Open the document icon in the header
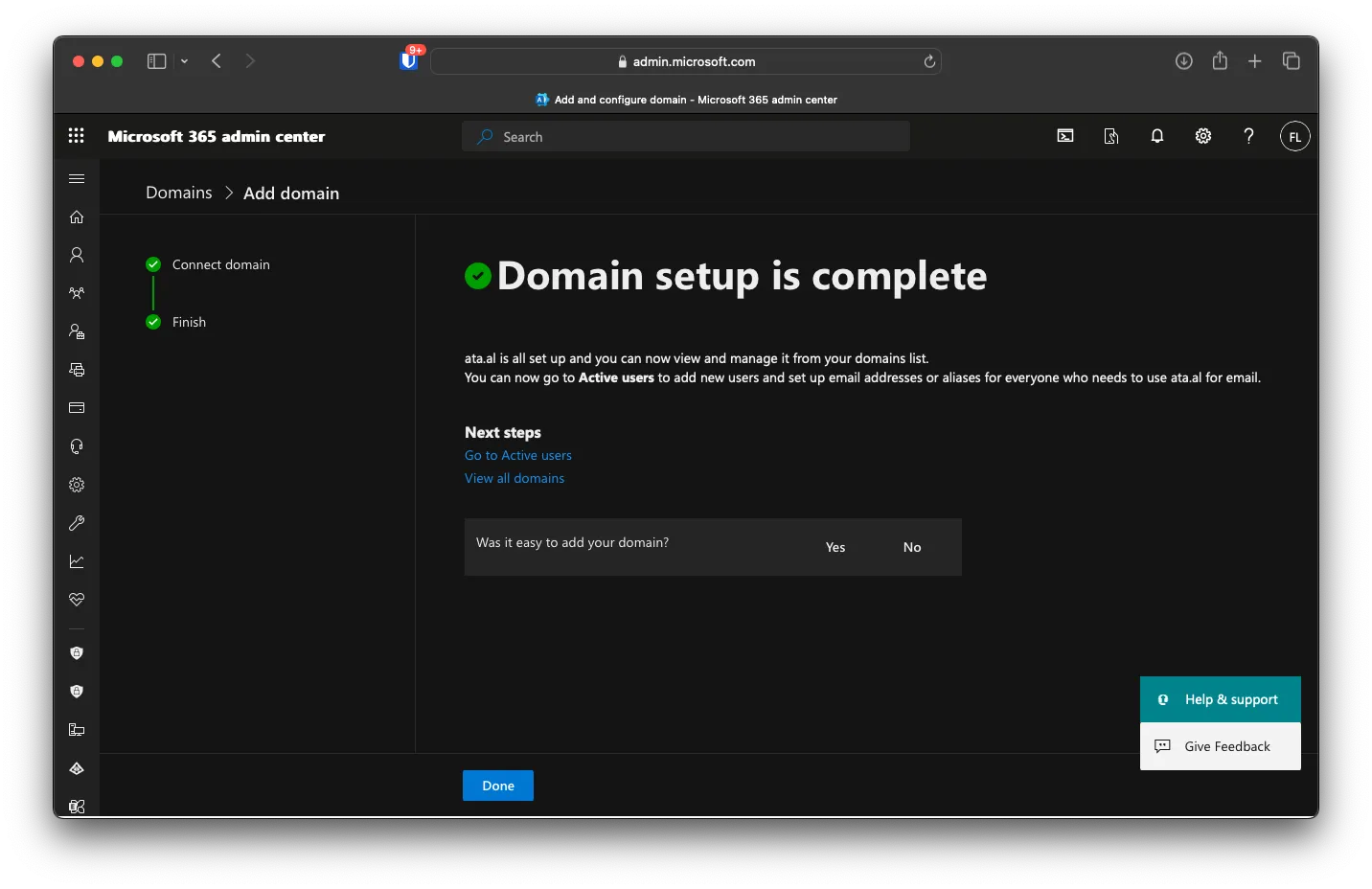The height and width of the screenshot is (889, 1372). click(x=1111, y=136)
